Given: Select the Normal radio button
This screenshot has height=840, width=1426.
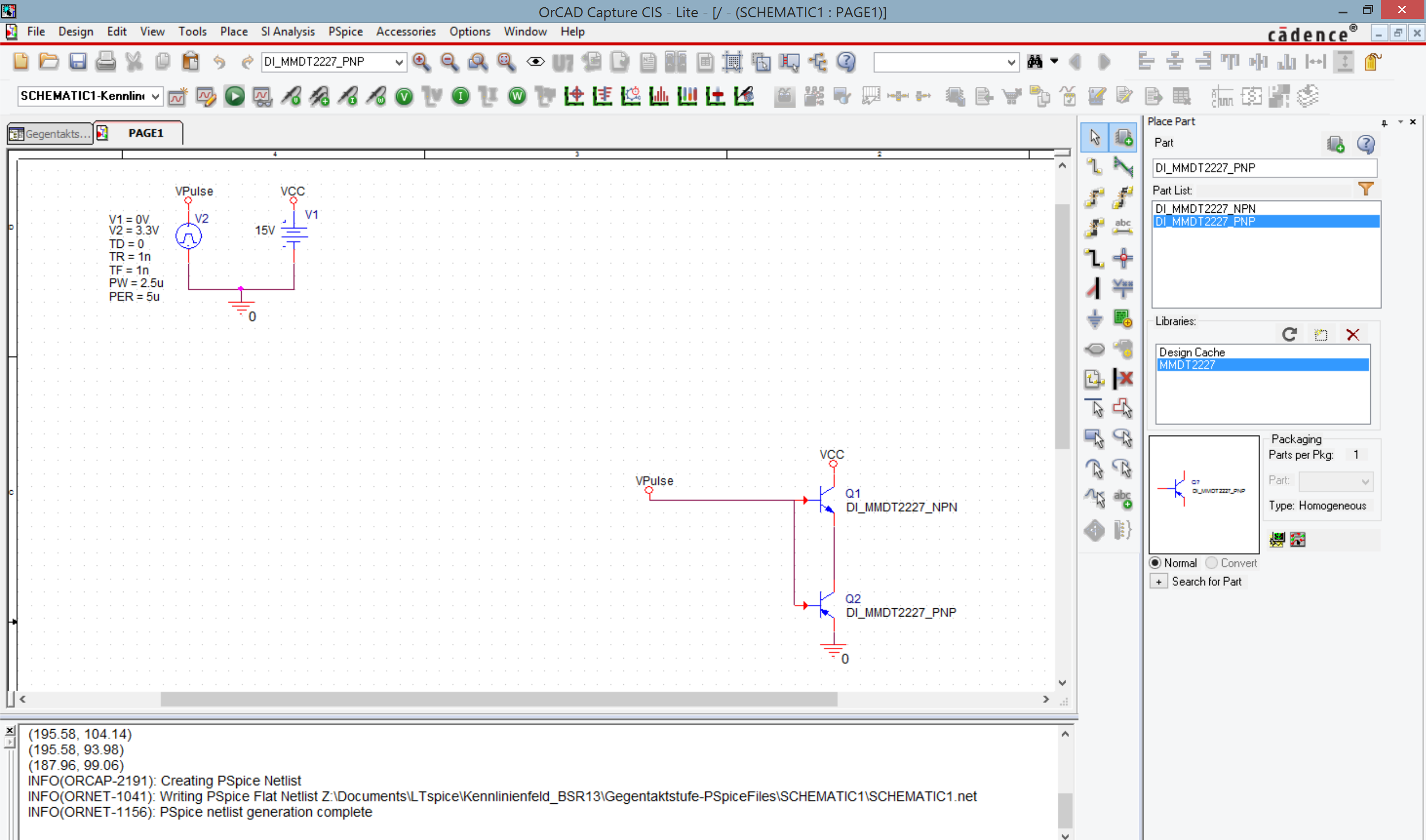Looking at the screenshot, I should click(x=1155, y=563).
